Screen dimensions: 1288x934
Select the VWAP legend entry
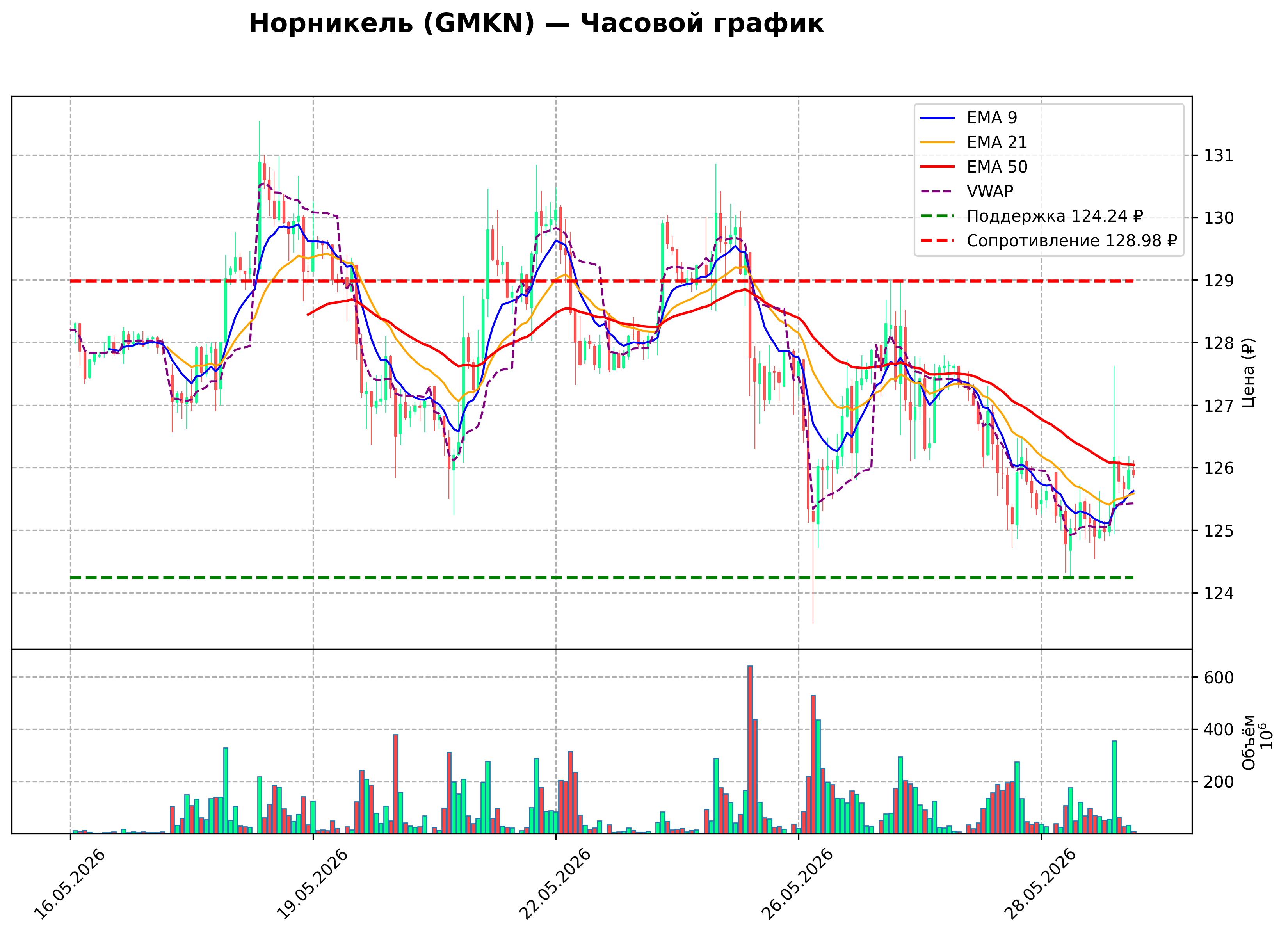point(966,191)
